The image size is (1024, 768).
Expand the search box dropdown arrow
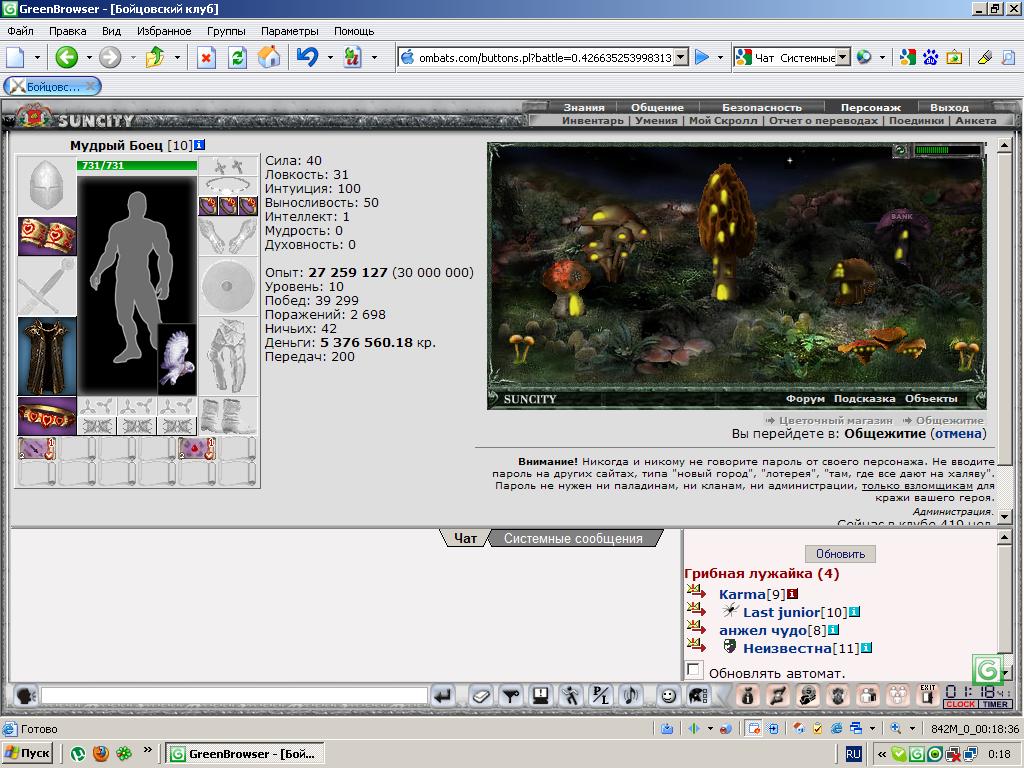843,57
